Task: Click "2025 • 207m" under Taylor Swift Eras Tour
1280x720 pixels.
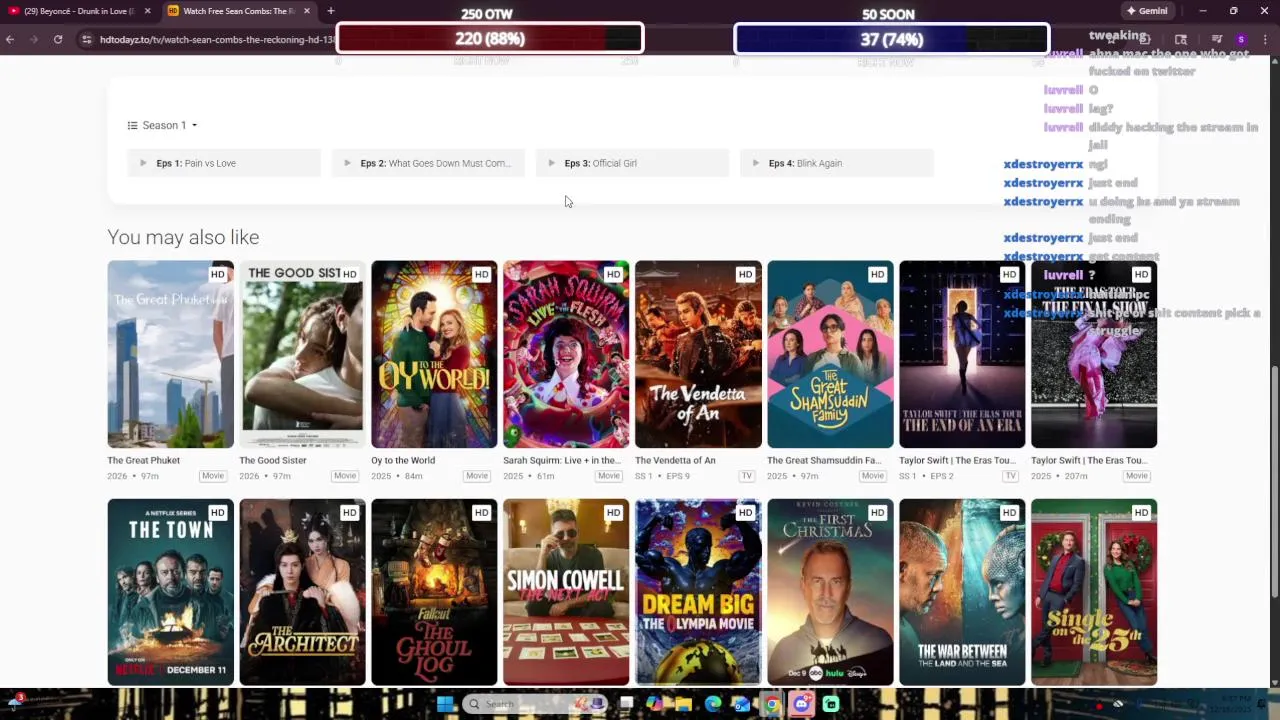Action: 1059,476
